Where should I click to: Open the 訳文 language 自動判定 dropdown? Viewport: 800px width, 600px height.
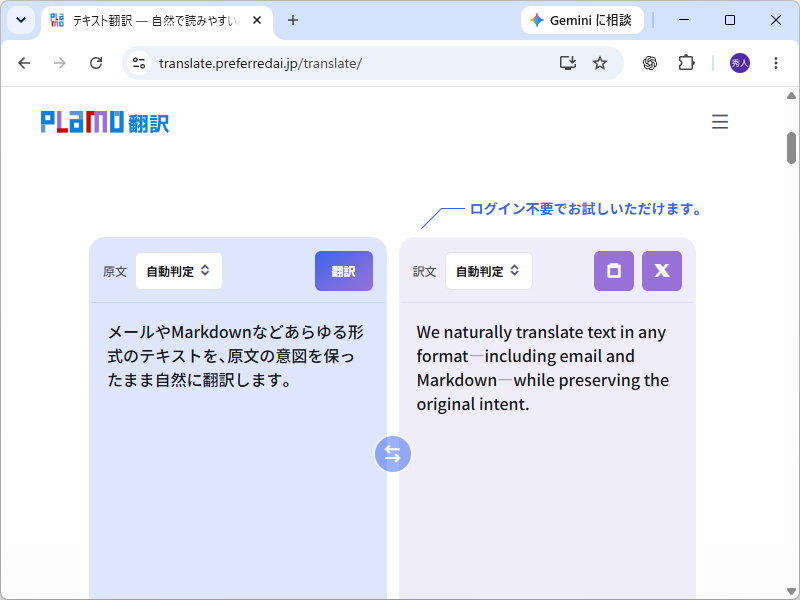point(488,271)
